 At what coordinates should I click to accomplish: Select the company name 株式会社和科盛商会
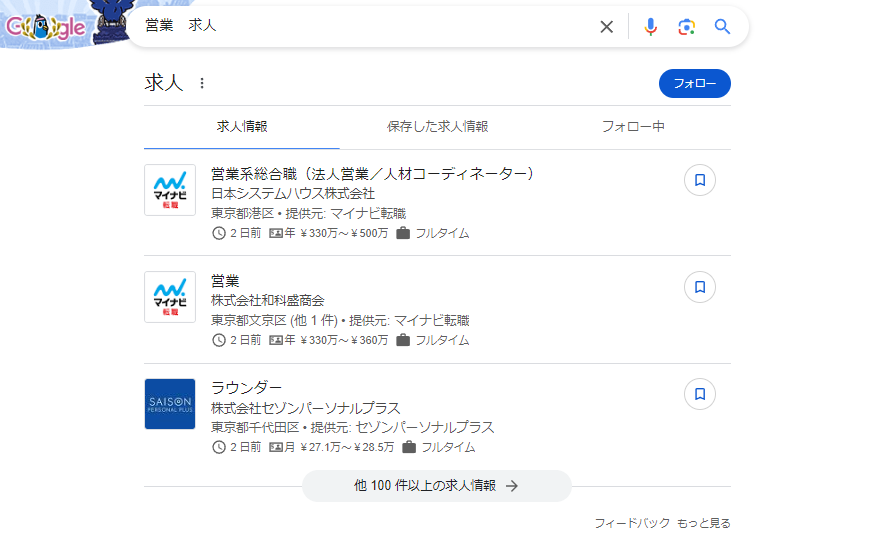pos(268,301)
